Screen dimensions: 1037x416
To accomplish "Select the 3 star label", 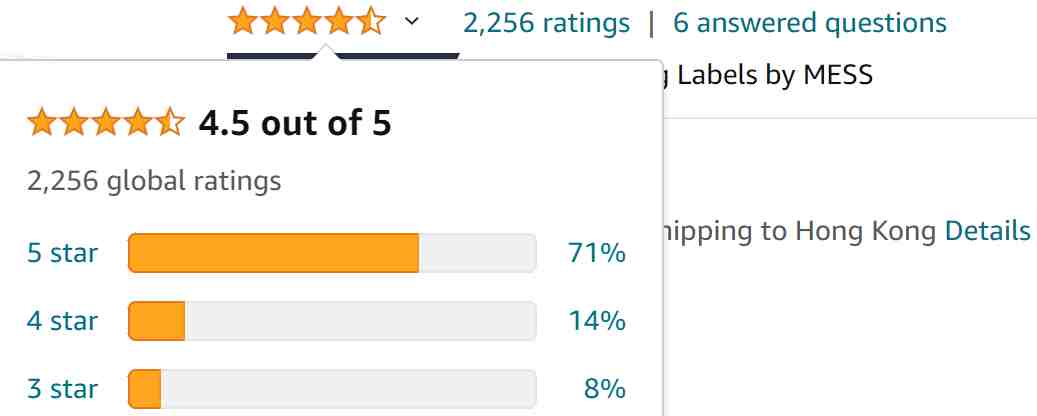I will click(62, 388).
